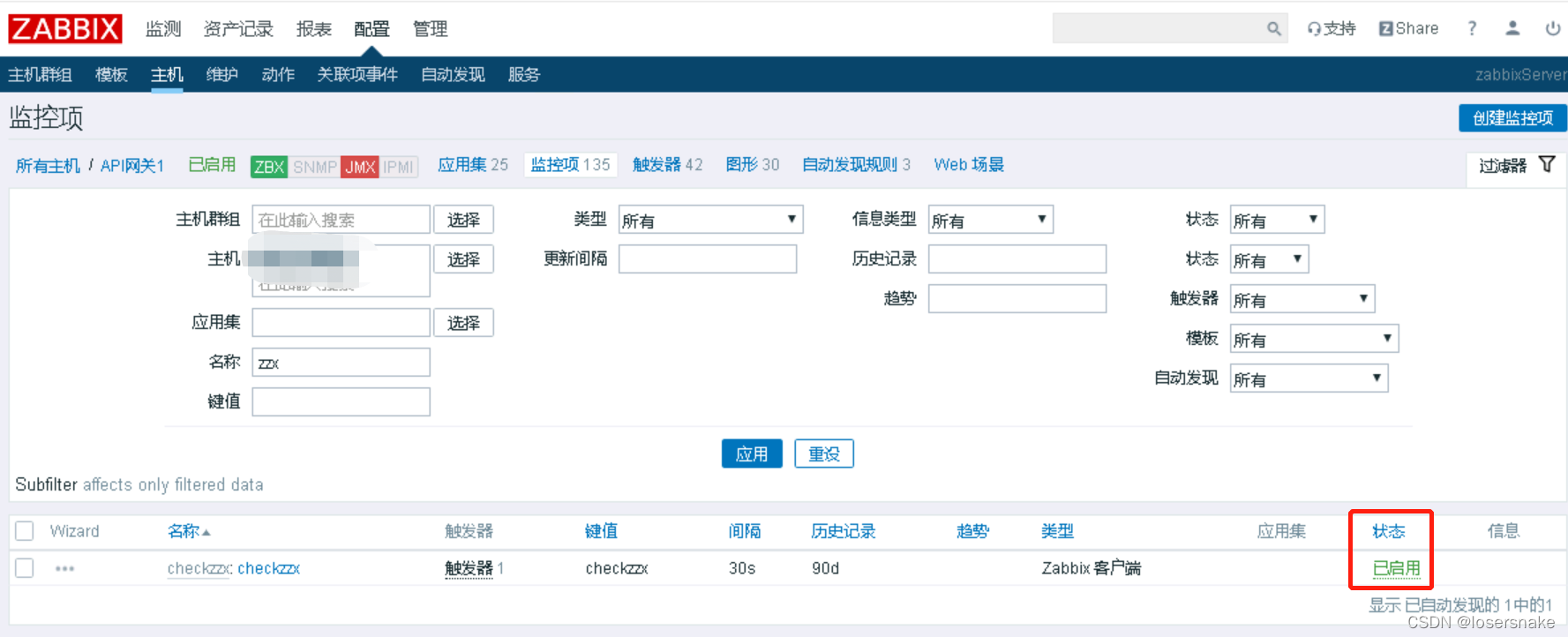The image size is (1568, 637).
Task: Click 选择 next to 主机群组
Action: [463, 220]
